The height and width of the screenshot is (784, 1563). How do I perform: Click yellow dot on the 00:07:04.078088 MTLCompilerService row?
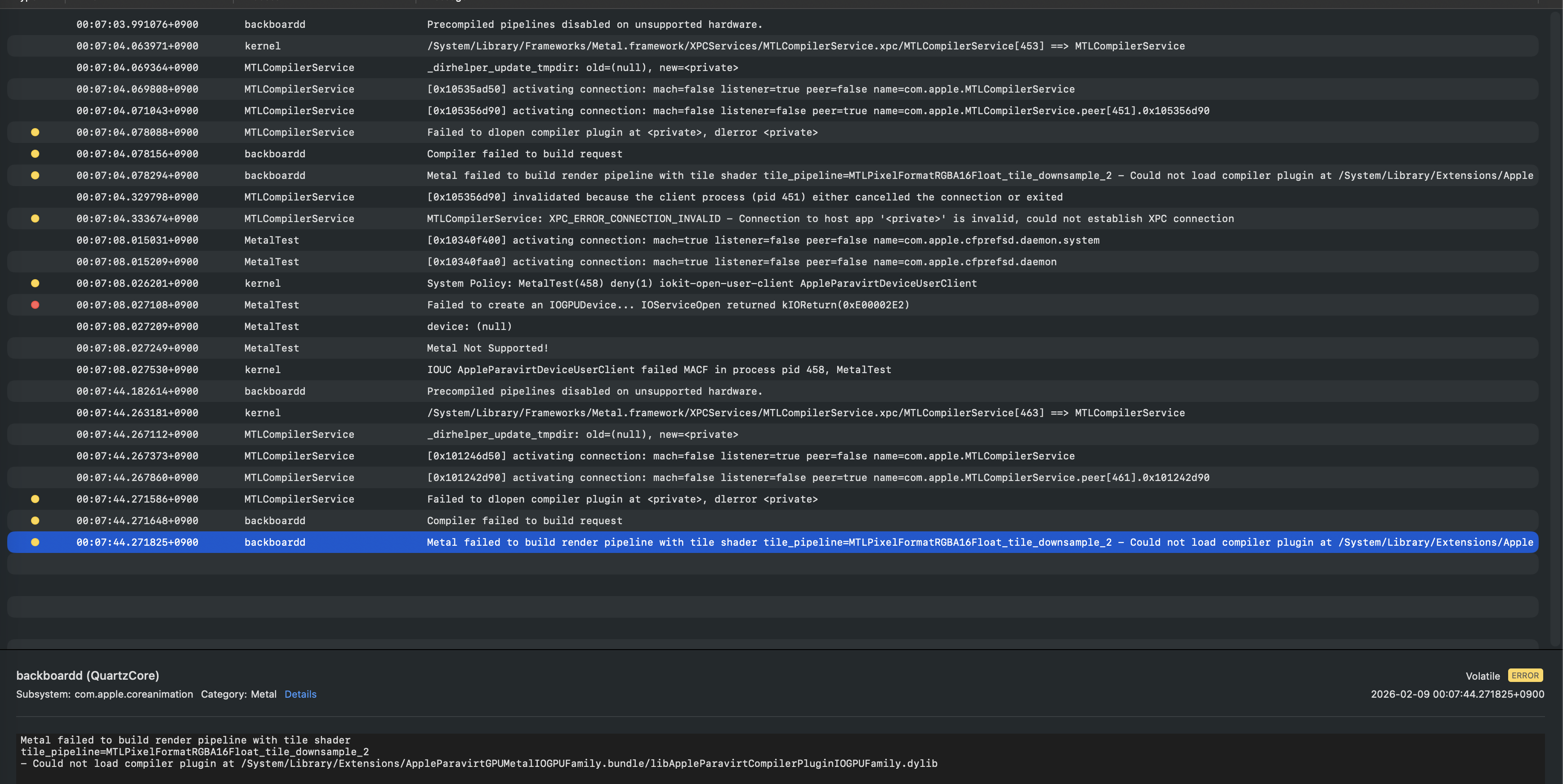click(35, 132)
